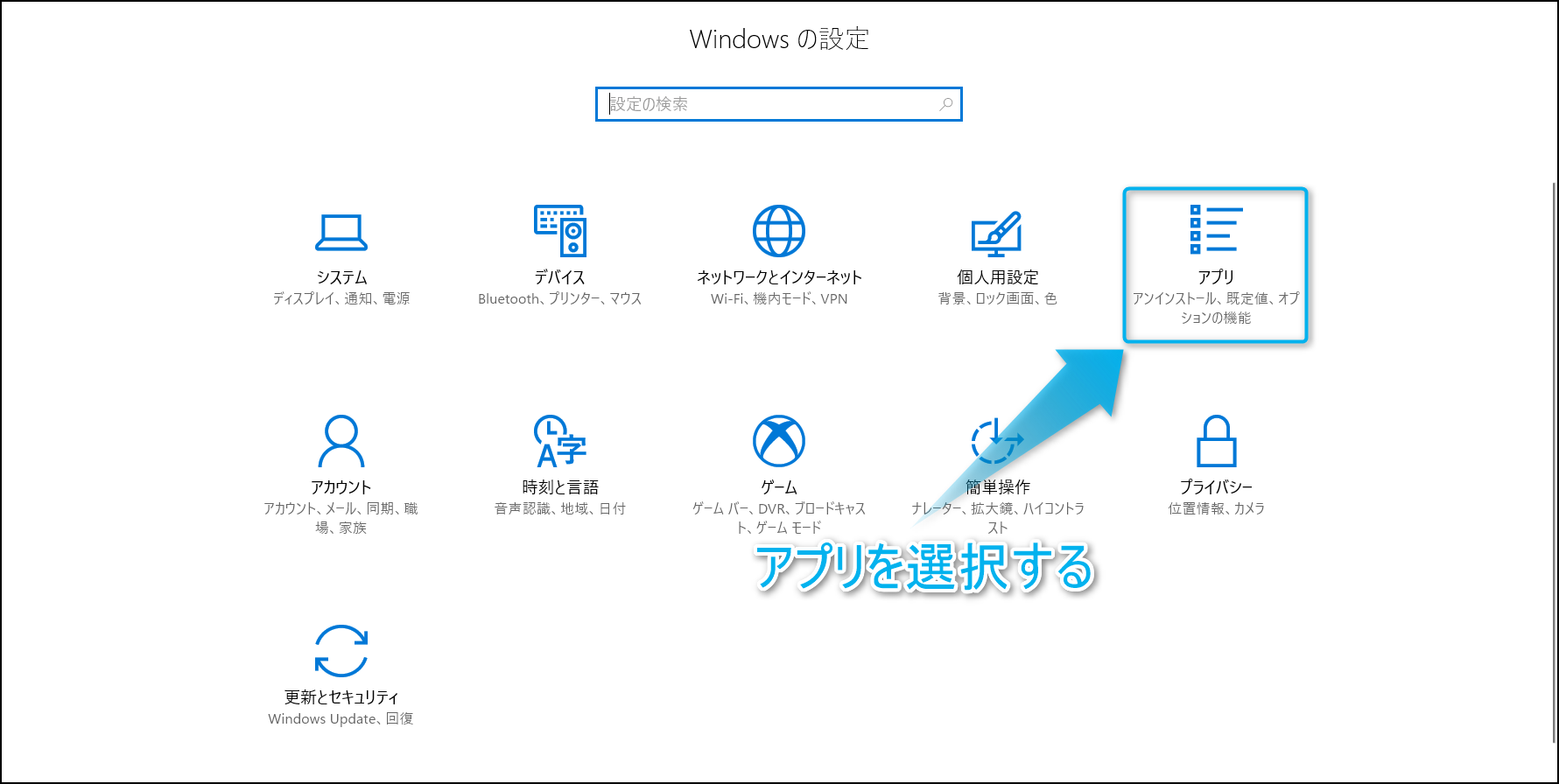Select the アプリ category title text

(x=1216, y=277)
